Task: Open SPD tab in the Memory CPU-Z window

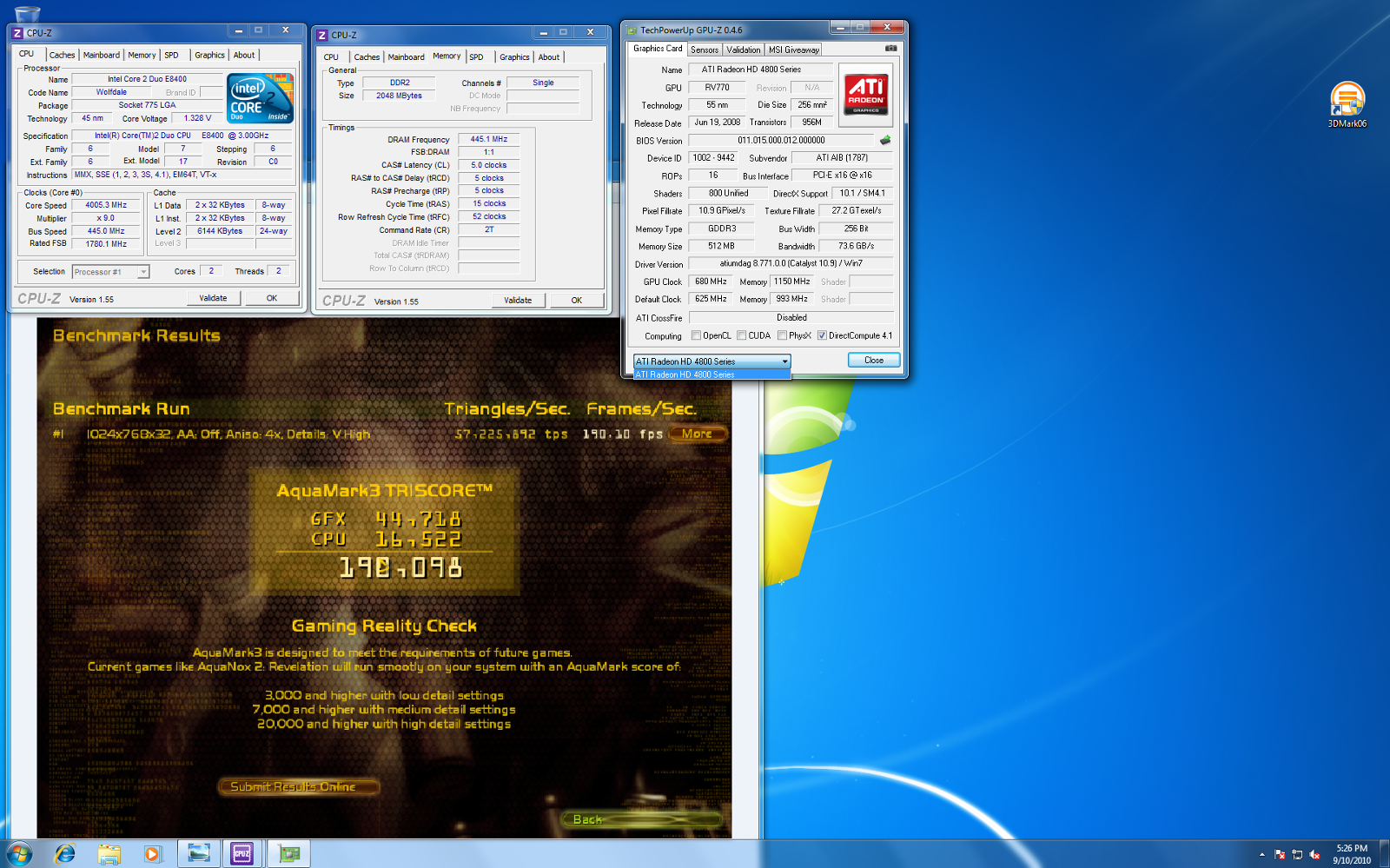Action: coord(477,57)
